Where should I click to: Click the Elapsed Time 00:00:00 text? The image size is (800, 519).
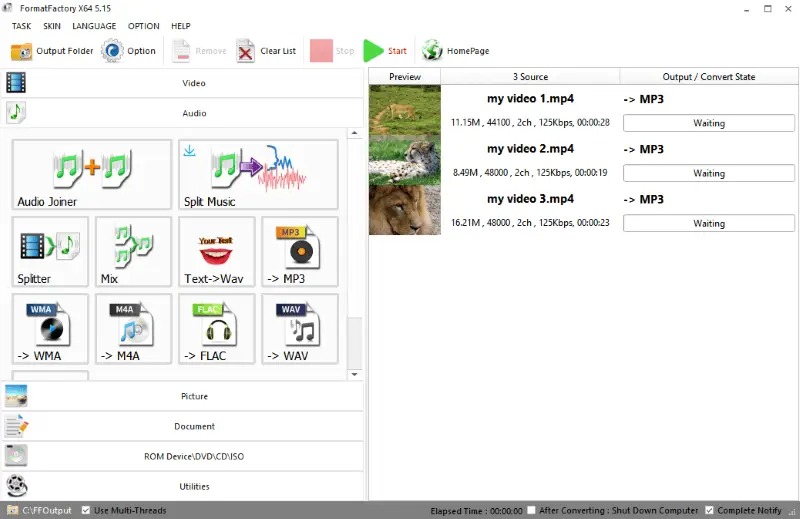(x=476, y=511)
